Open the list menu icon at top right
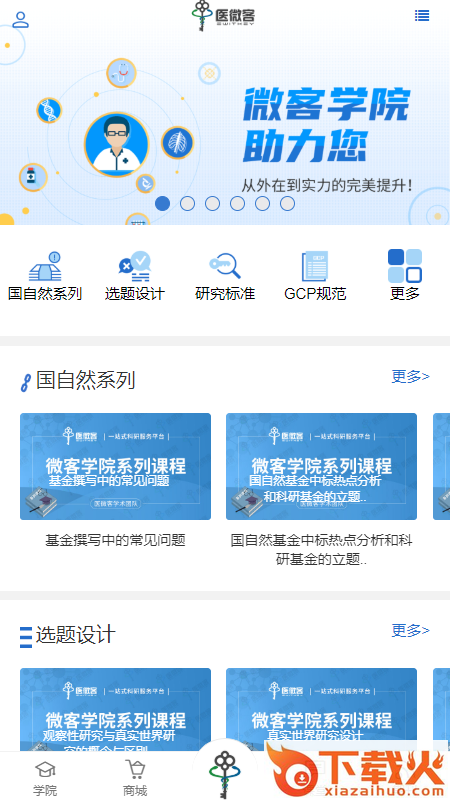Image resolution: width=450 pixels, height=800 pixels. click(x=422, y=16)
